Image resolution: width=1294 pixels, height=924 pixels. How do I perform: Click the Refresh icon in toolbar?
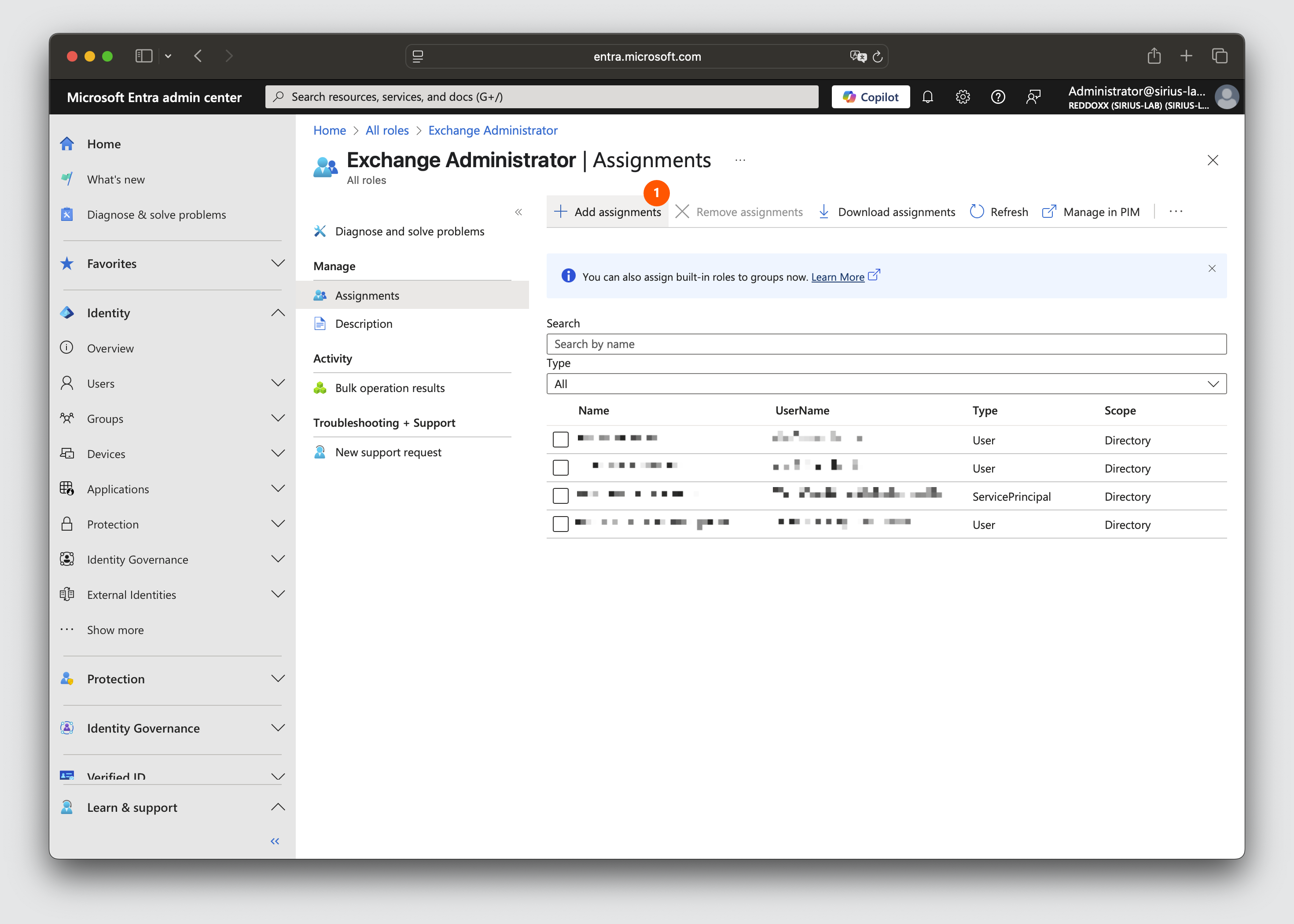pos(977,212)
